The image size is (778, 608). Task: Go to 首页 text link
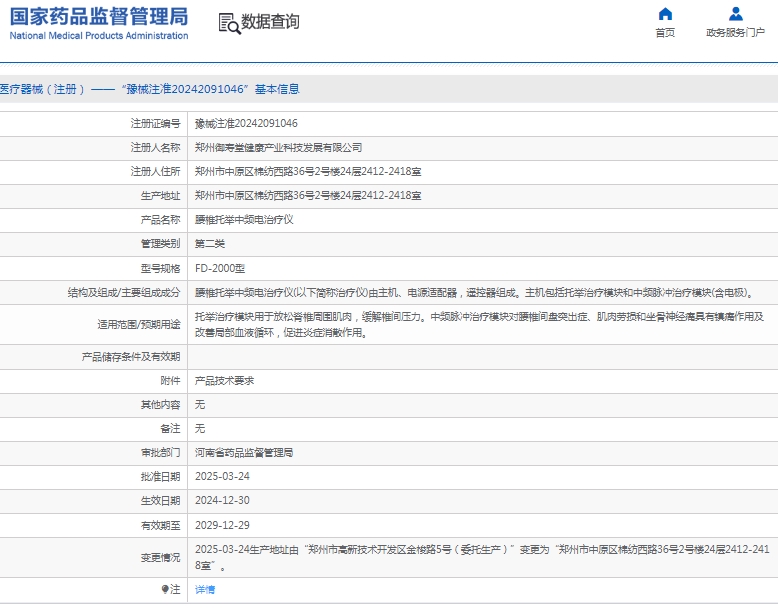tap(665, 33)
